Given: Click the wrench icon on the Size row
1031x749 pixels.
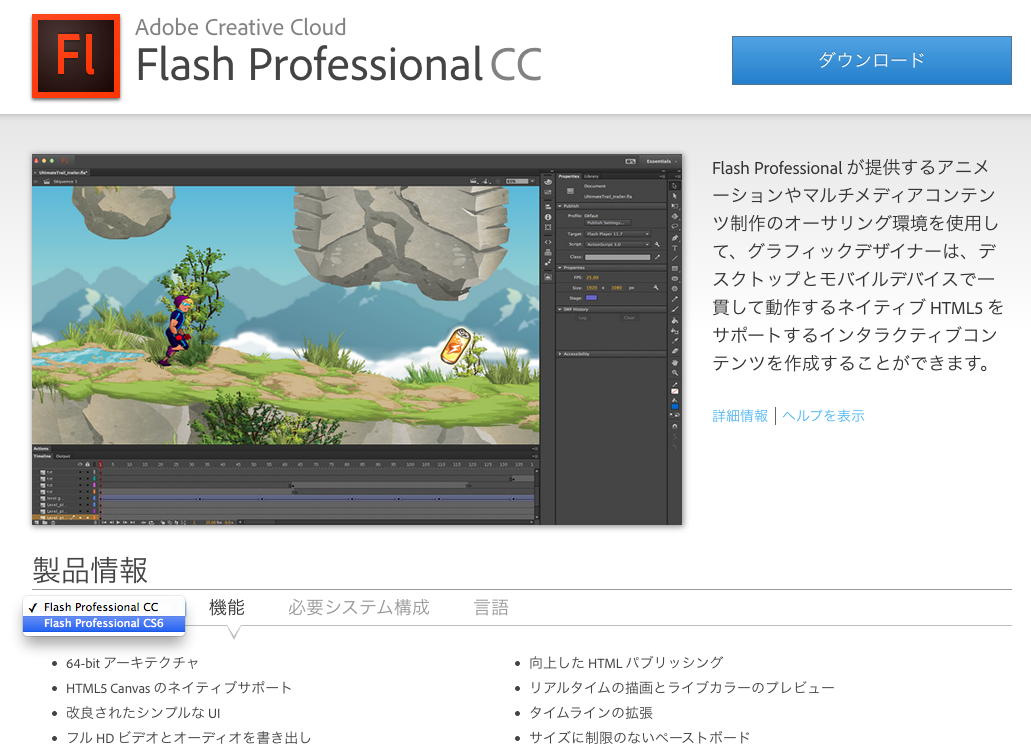Looking at the screenshot, I should tap(656, 287).
